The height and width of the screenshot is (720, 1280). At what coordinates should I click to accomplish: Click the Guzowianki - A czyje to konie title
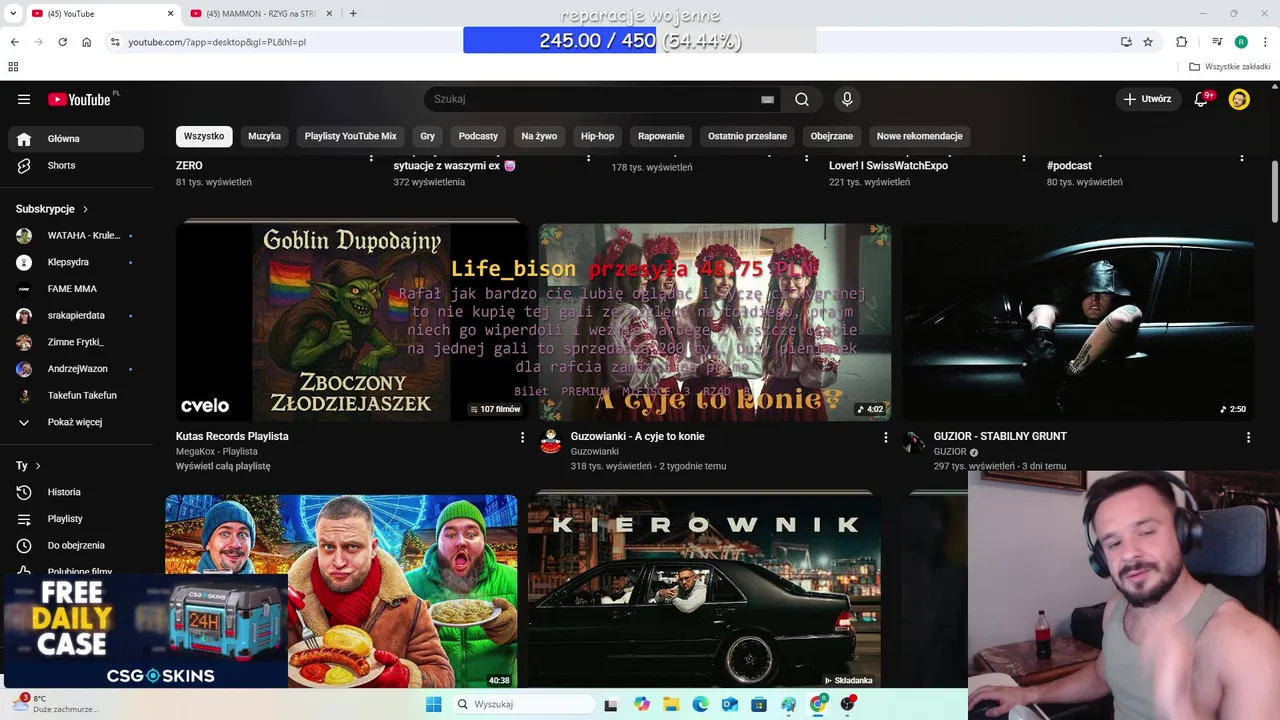tap(637, 436)
